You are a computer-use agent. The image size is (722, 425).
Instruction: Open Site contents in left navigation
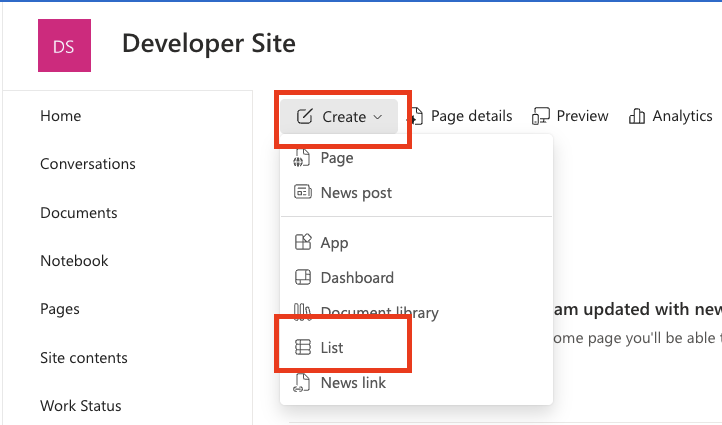coord(84,358)
